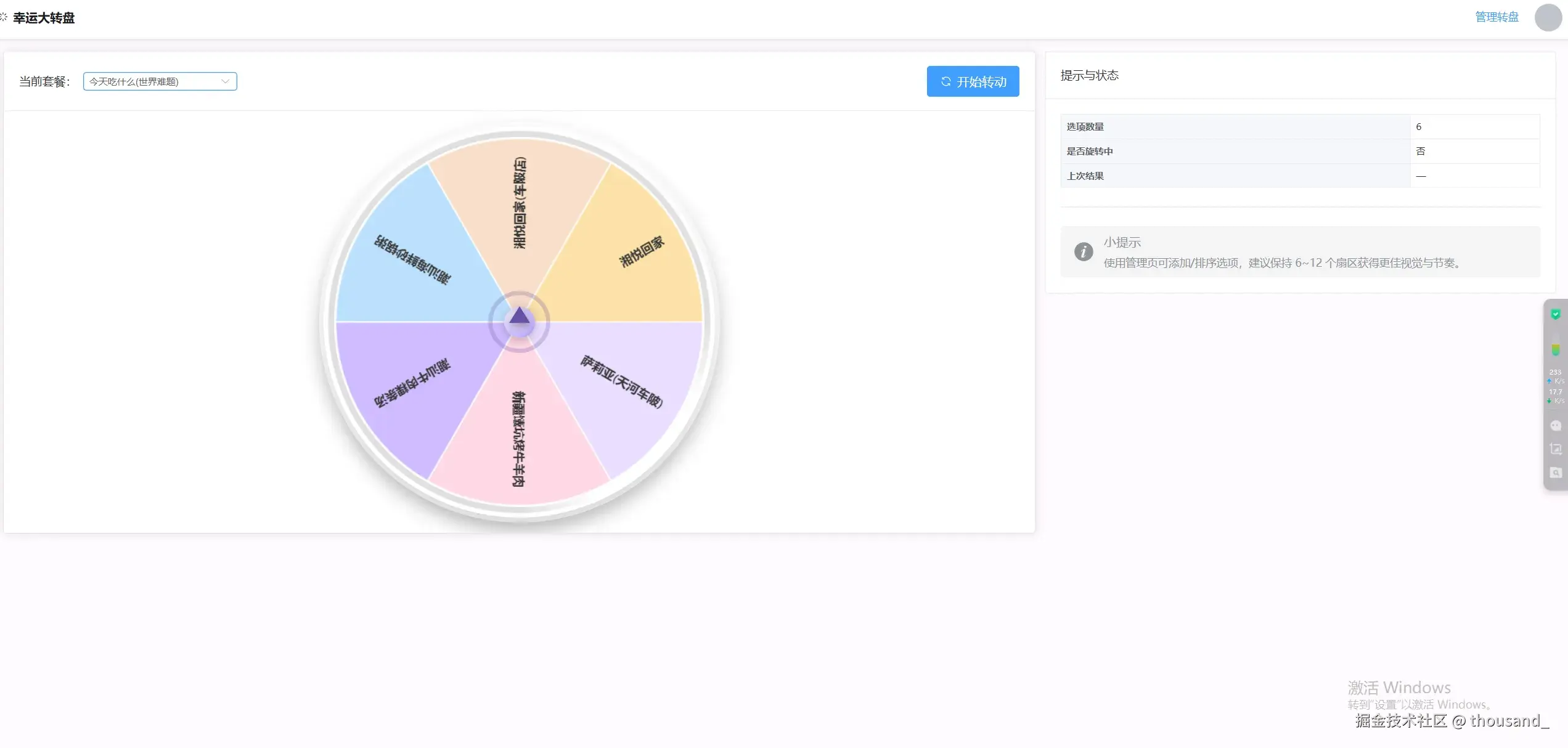Click the purple triangle pointer at wheel center
The width and height of the screenshot is (1568, 748).
click(x=520, y=317)
